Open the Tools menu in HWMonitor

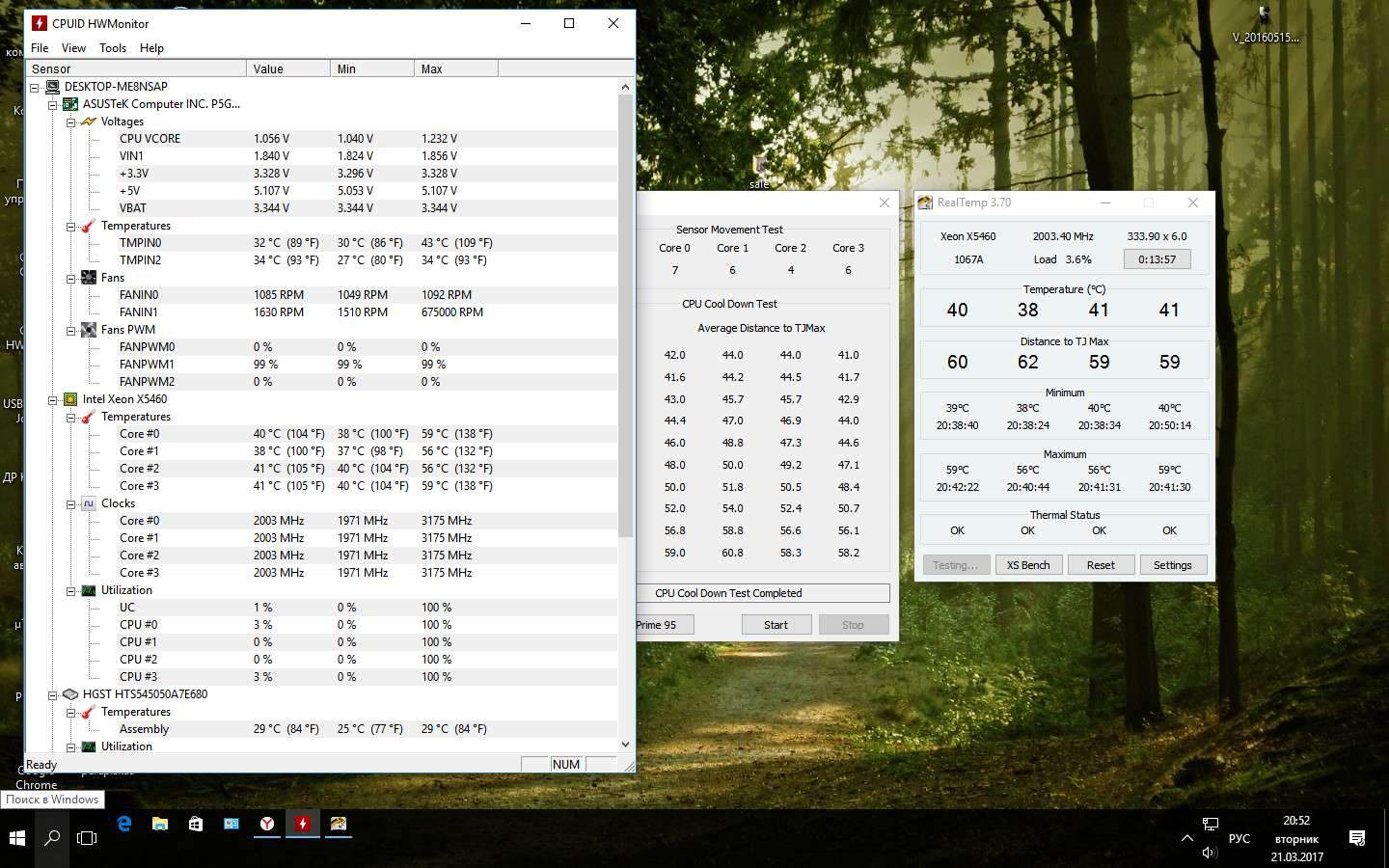(112, 47)
